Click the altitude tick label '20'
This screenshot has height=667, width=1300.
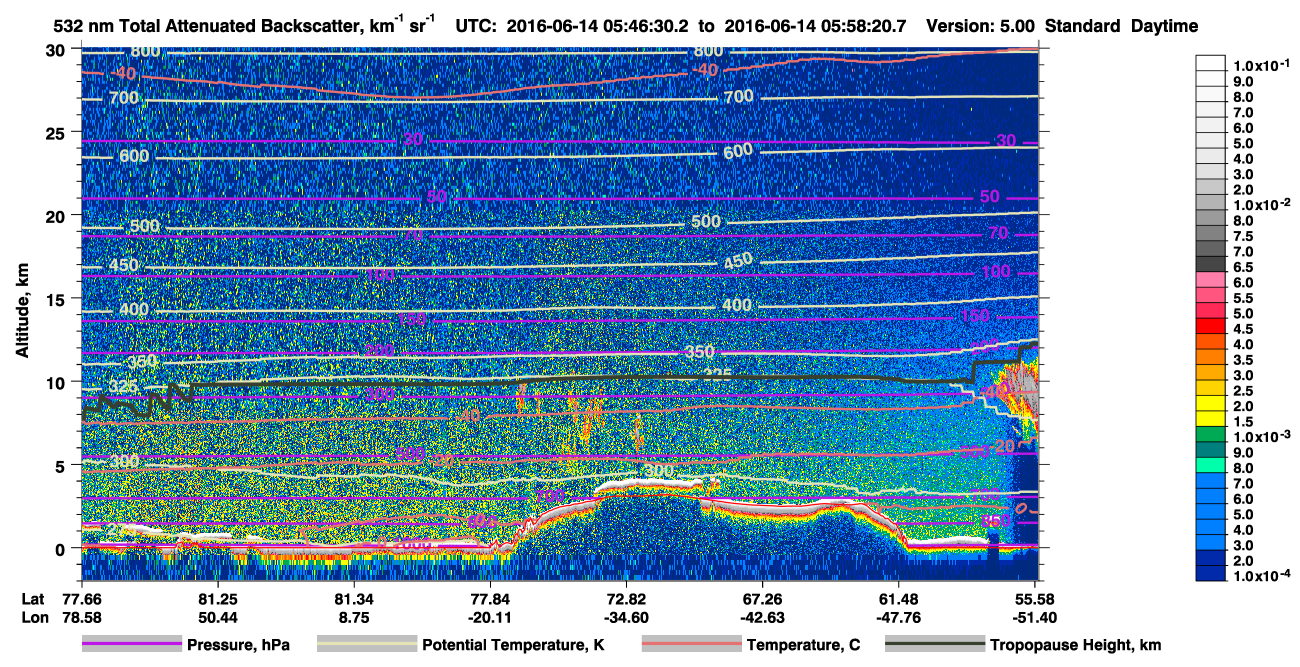pyautogui.click(x=57, y=216)
